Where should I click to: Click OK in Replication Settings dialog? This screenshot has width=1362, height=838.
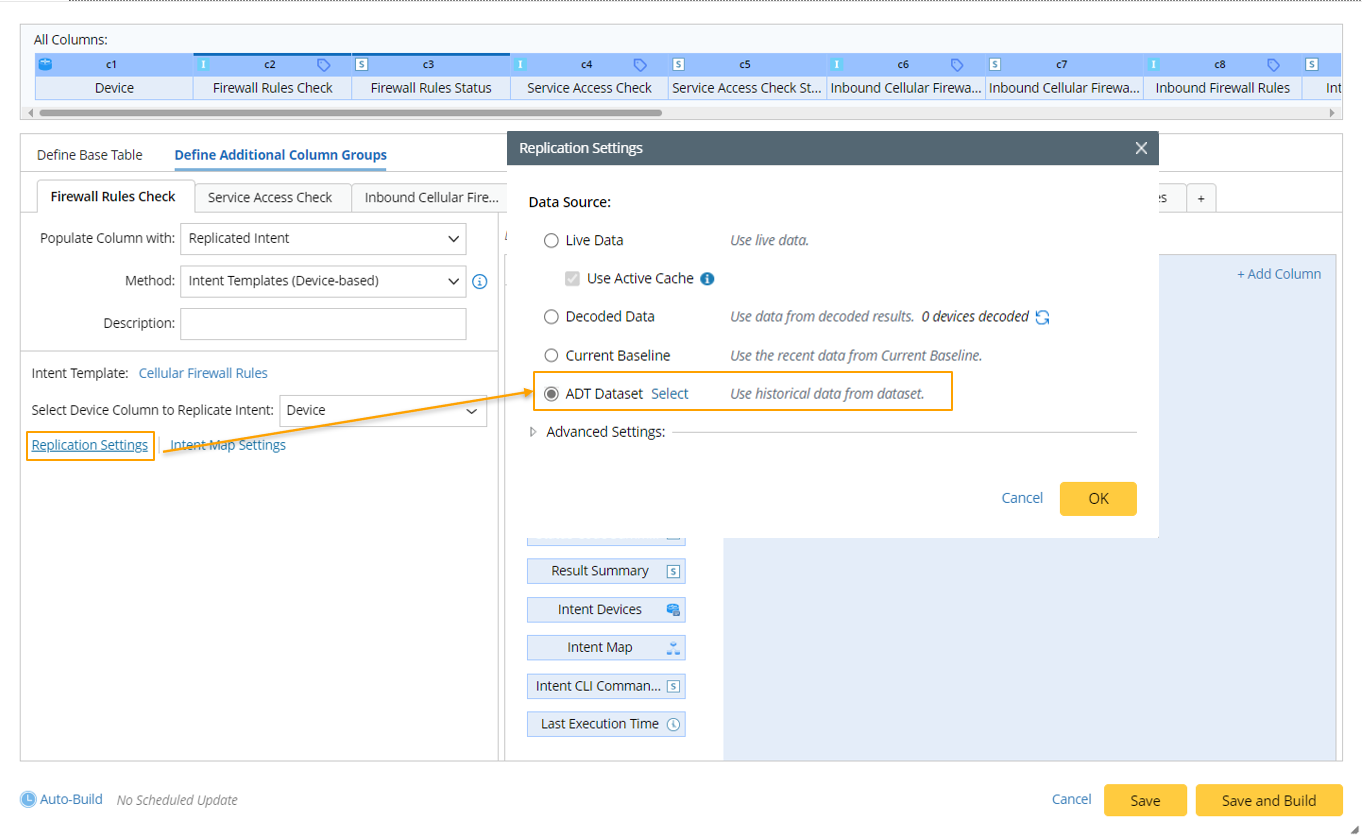1097,499
